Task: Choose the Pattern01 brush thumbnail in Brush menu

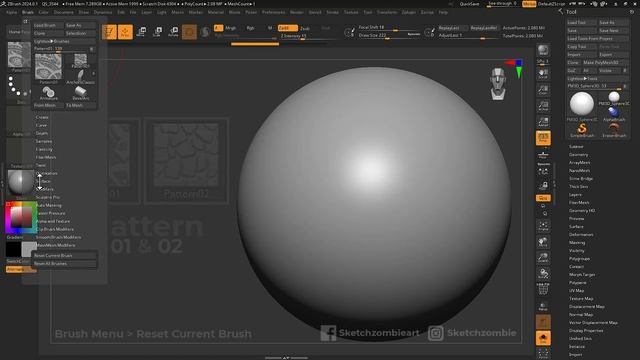Action: click(48, 67)
